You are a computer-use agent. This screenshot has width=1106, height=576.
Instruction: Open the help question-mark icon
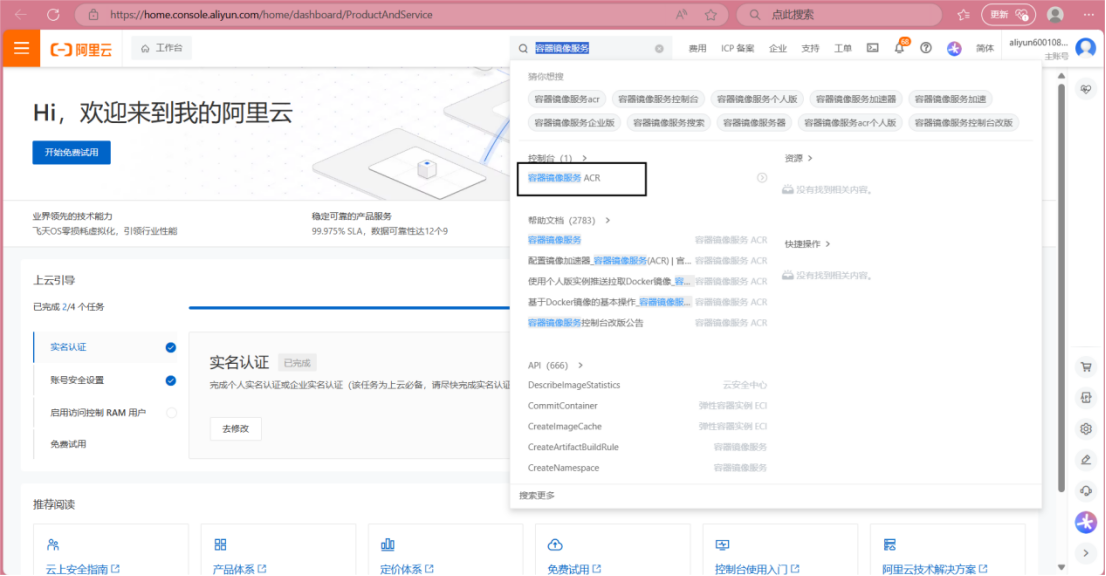coord(926,48)
